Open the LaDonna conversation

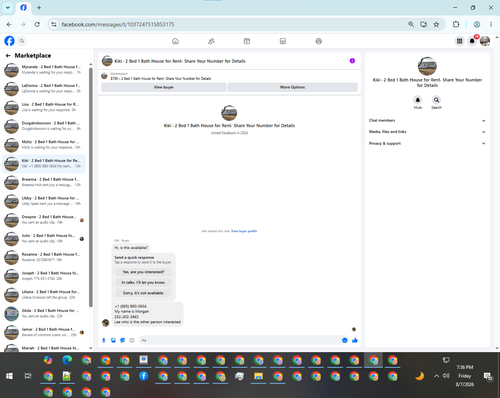[x=44, y=88]
